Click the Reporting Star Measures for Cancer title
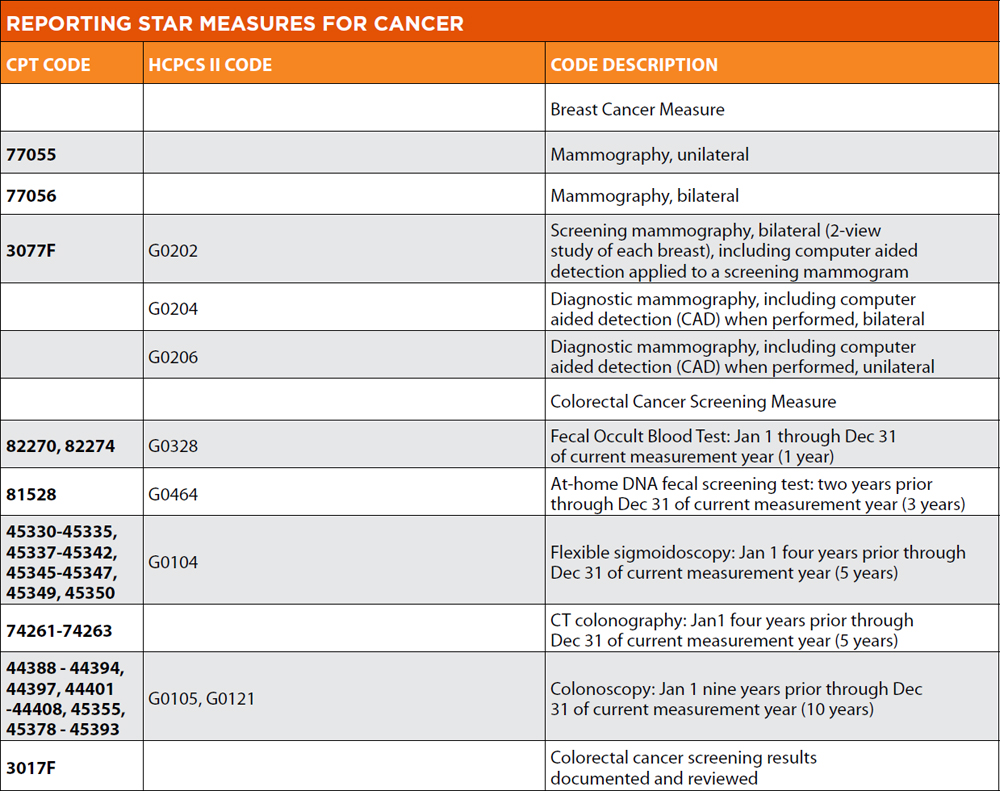Viewport: 1000px width, 791px height. tap(235, 22)
